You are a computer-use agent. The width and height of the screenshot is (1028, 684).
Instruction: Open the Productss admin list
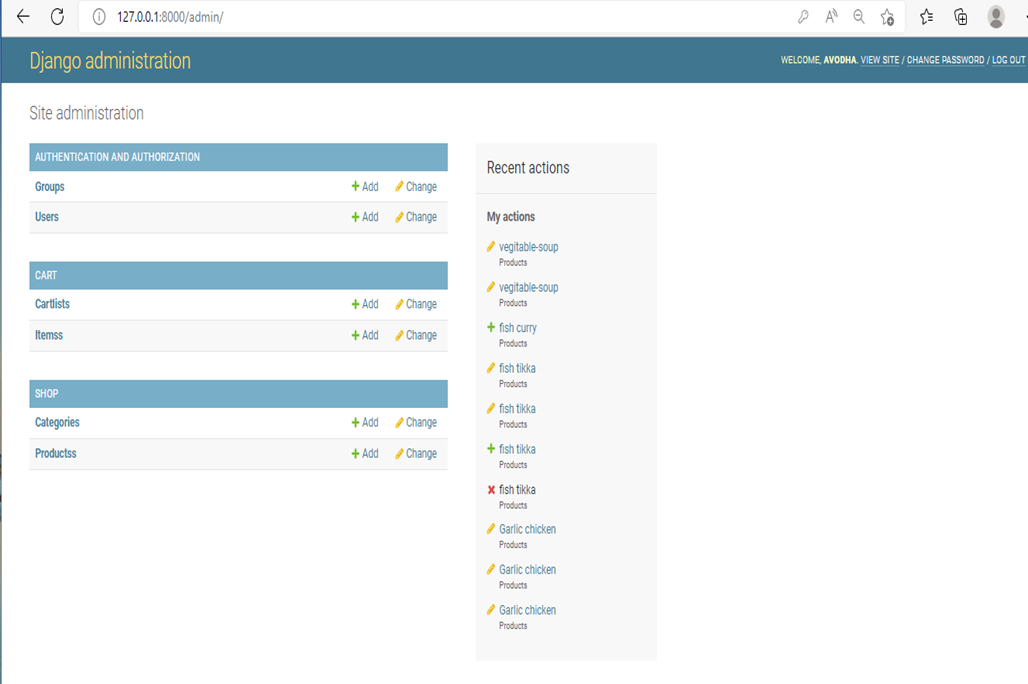click(x=58, y=453)
